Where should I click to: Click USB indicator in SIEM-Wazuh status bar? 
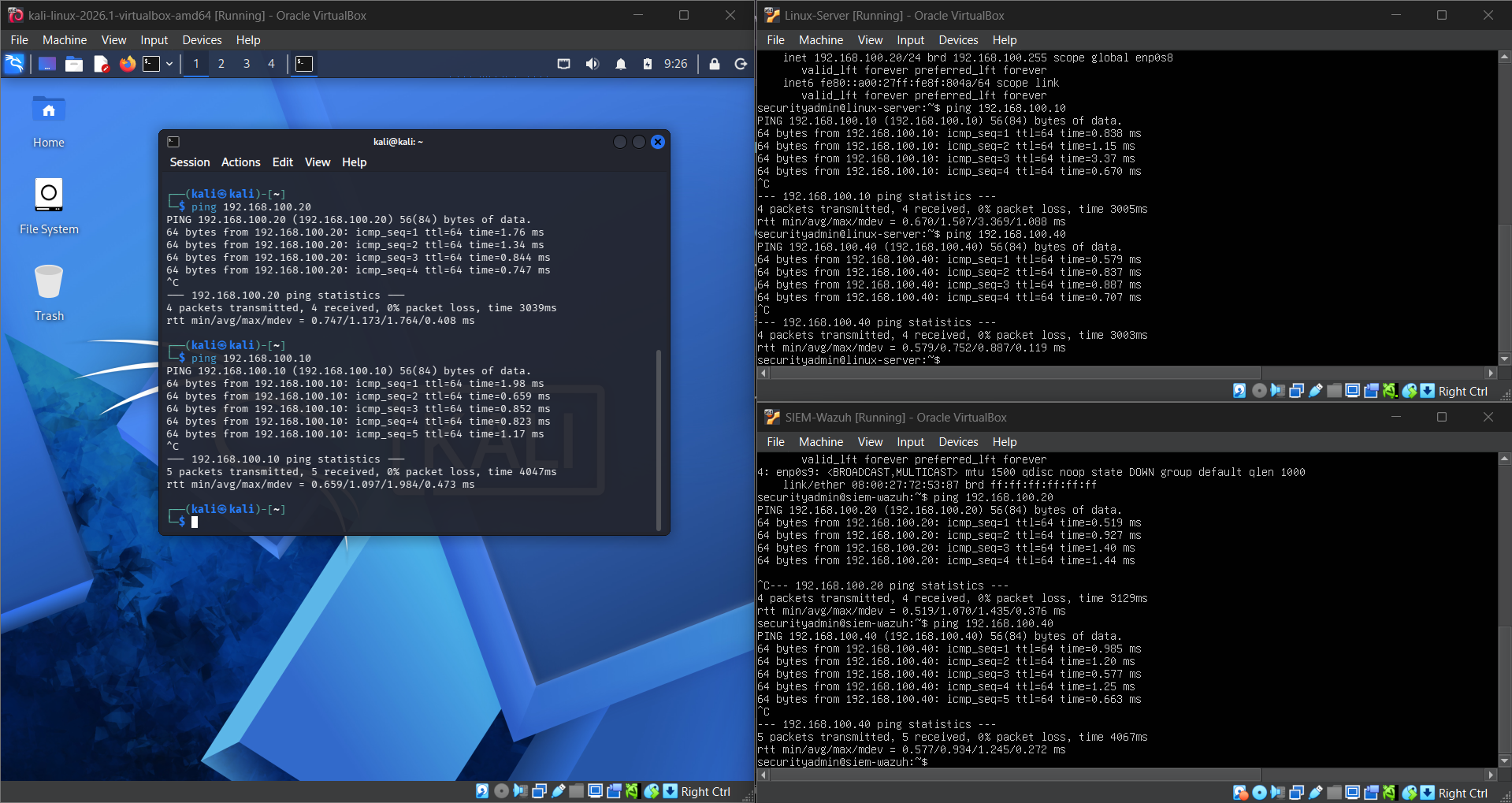pyautogui.click(x=1316, y=793)
